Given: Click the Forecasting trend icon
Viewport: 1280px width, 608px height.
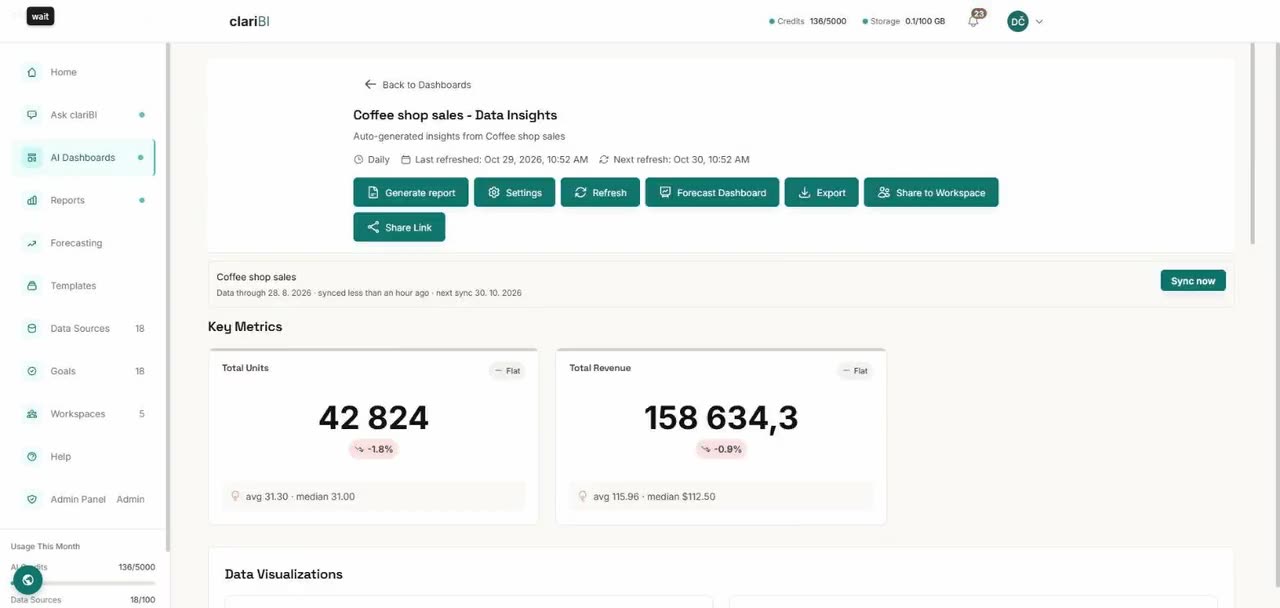Looking at the screenshot, I should pyautogui.click(x=32, y=243).
